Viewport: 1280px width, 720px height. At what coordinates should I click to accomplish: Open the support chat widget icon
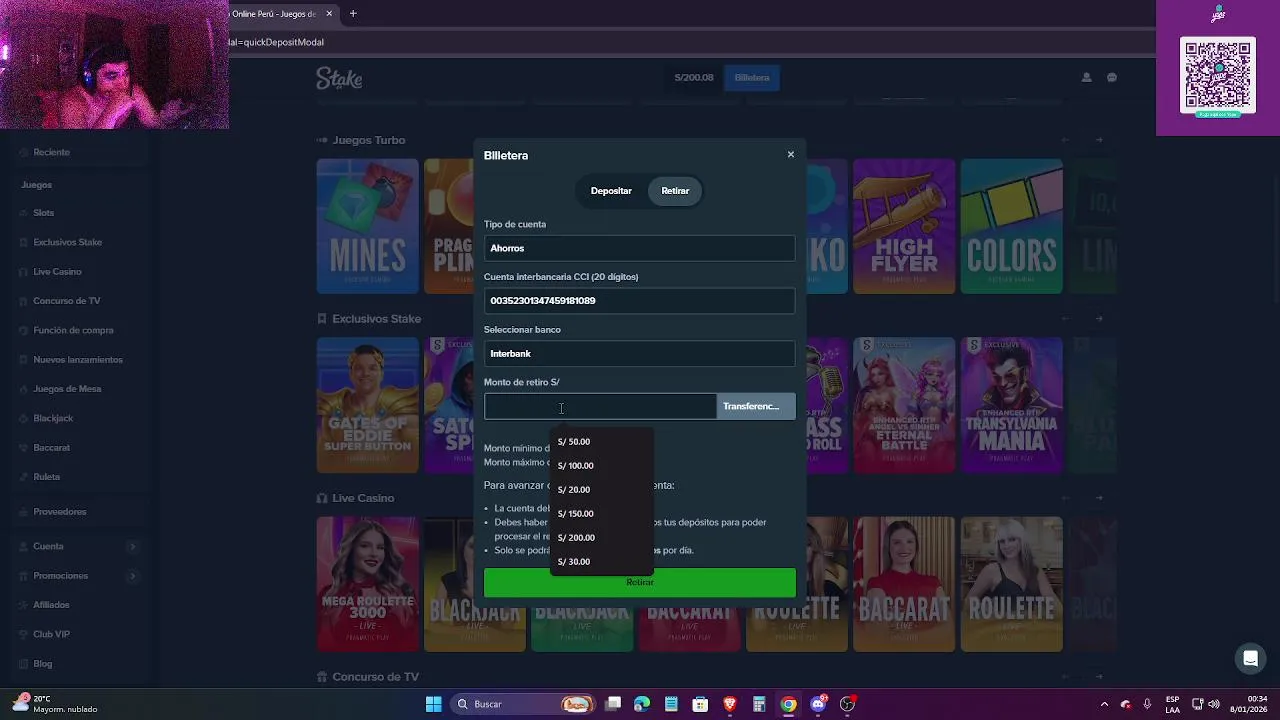pyautogui.click(x=1250, y=658)
